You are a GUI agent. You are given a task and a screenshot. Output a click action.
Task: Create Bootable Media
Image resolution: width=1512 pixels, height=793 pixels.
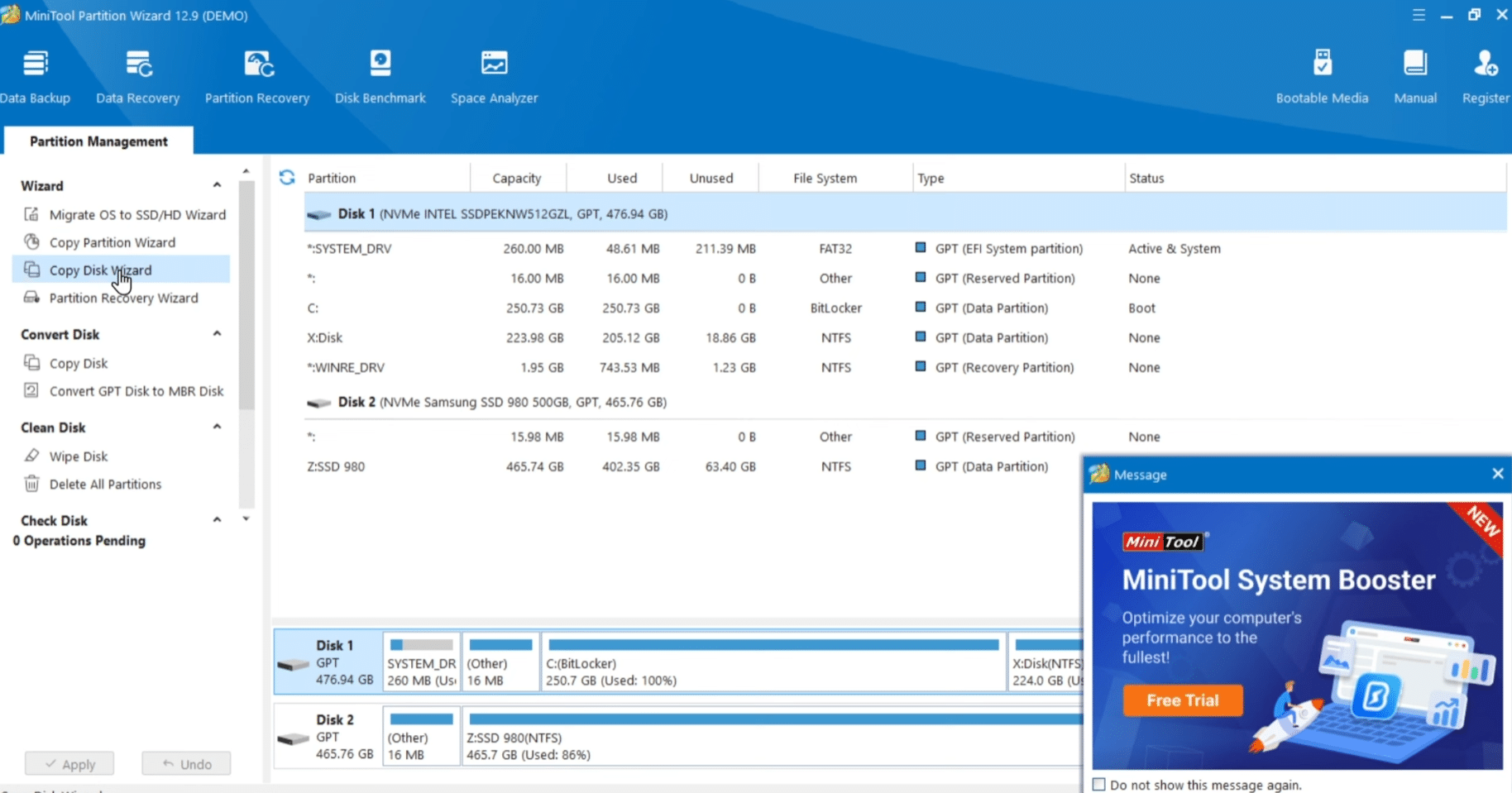1321,74
